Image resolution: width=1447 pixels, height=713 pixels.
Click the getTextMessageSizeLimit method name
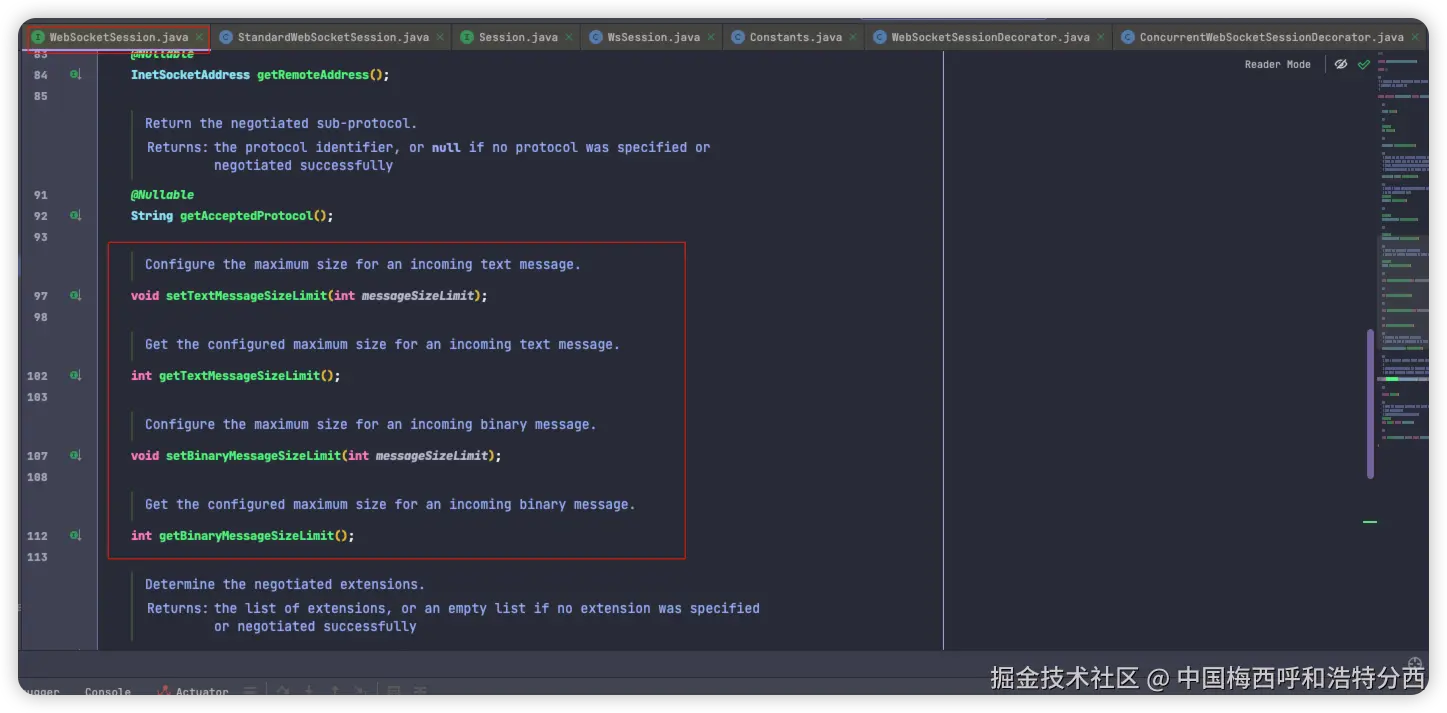click(x=239, y=376)
